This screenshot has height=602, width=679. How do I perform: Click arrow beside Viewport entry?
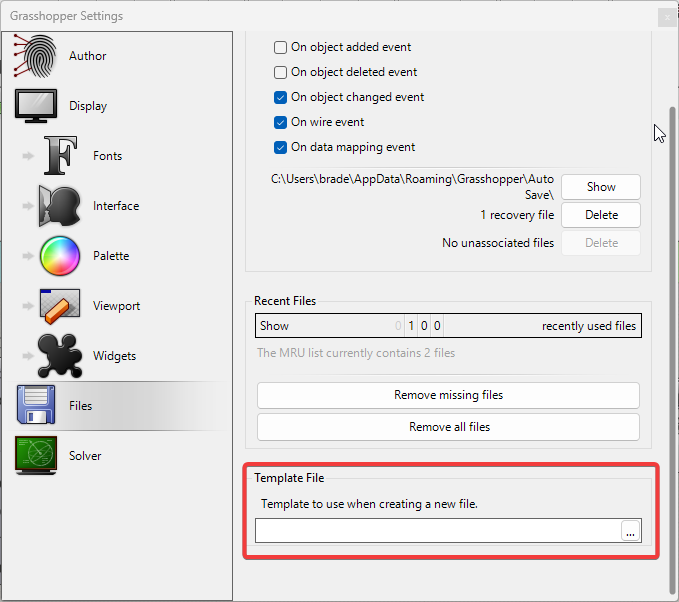point(28,306)
